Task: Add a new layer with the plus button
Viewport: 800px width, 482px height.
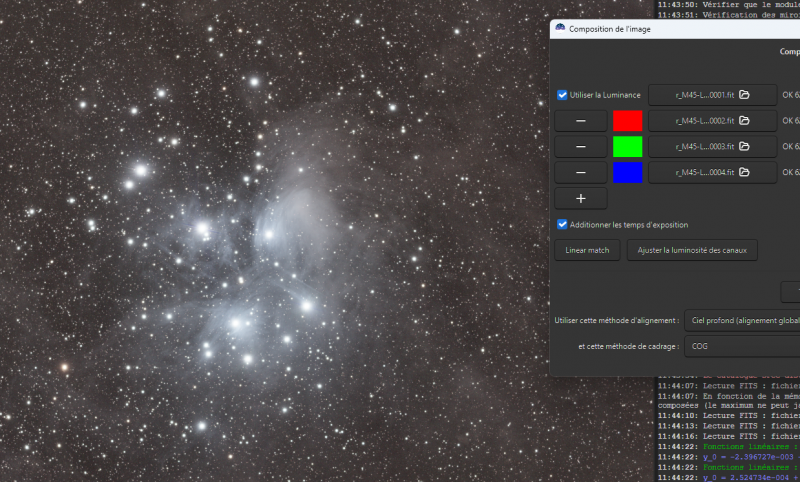Action: click(x=581, y=198)
